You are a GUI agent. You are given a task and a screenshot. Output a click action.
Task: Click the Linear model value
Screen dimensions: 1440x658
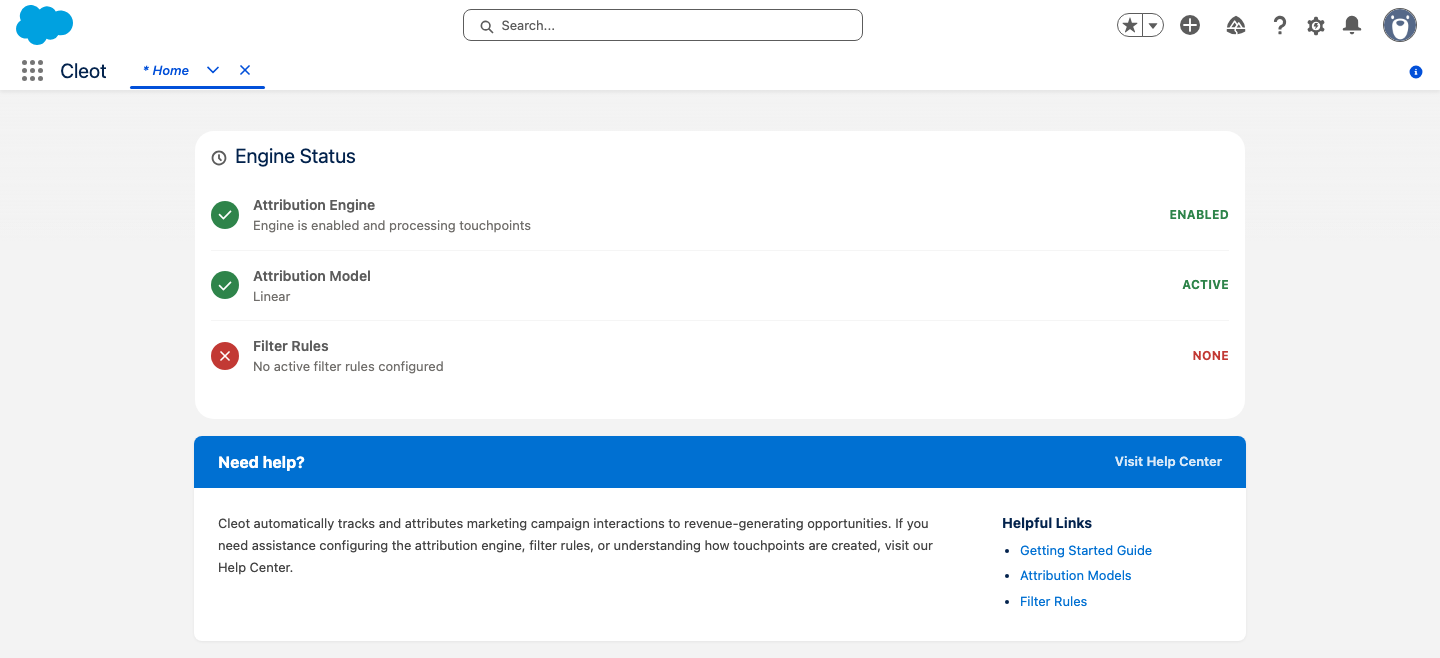[x=272, y=297]
